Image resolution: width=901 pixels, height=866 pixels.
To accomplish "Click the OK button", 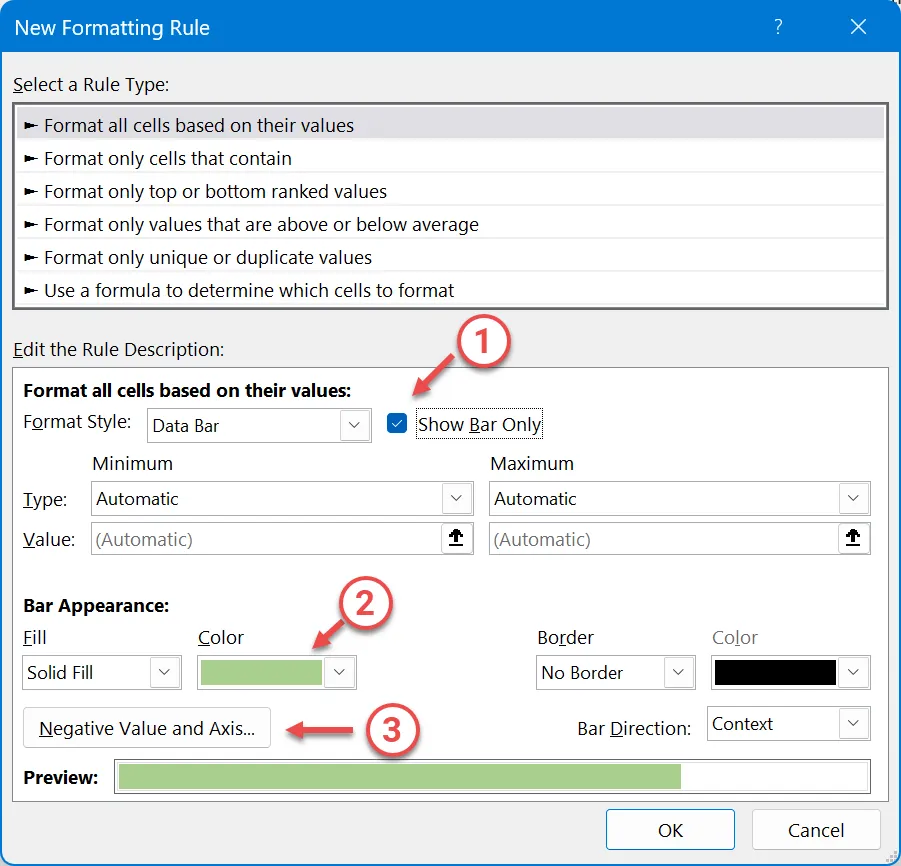I will tap(670, 830).
